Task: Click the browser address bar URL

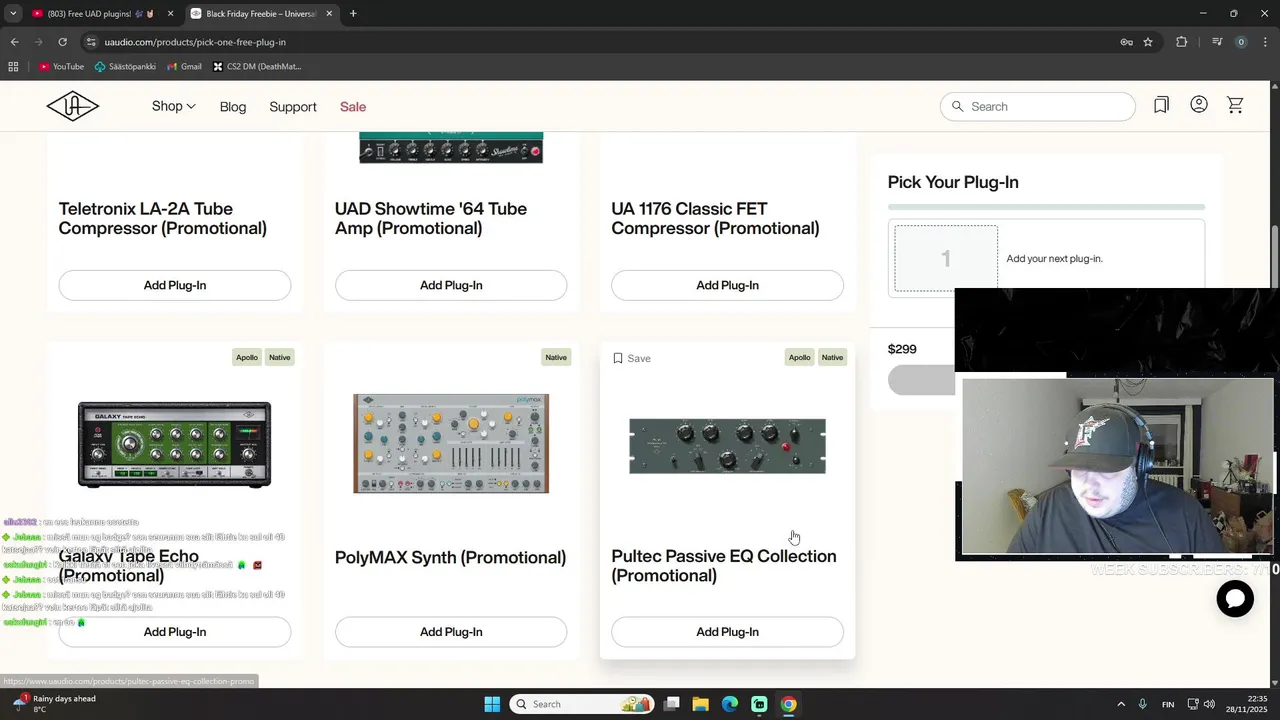Action: [x=195, y=42]
